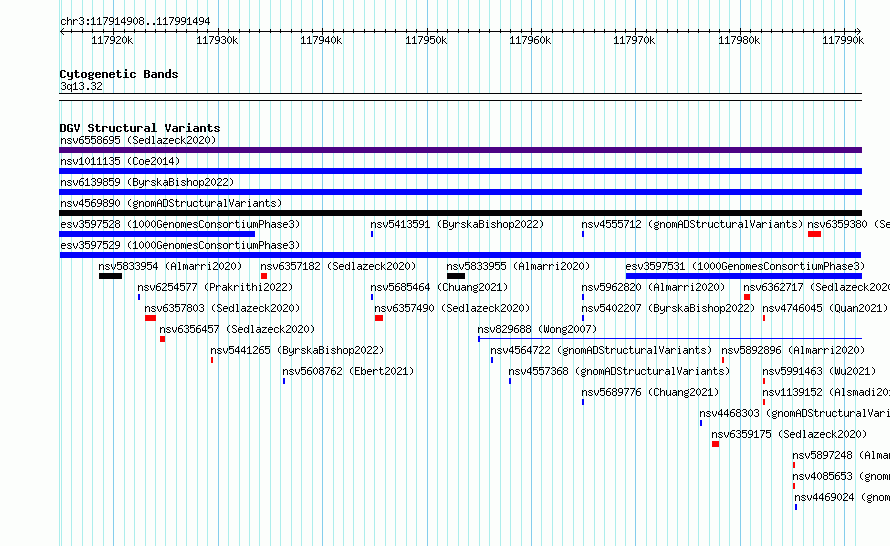Open nsv5441265 (ByrskaBishop2022) label
This screenshot has width=890, height=546.
[x=297, y=350]
